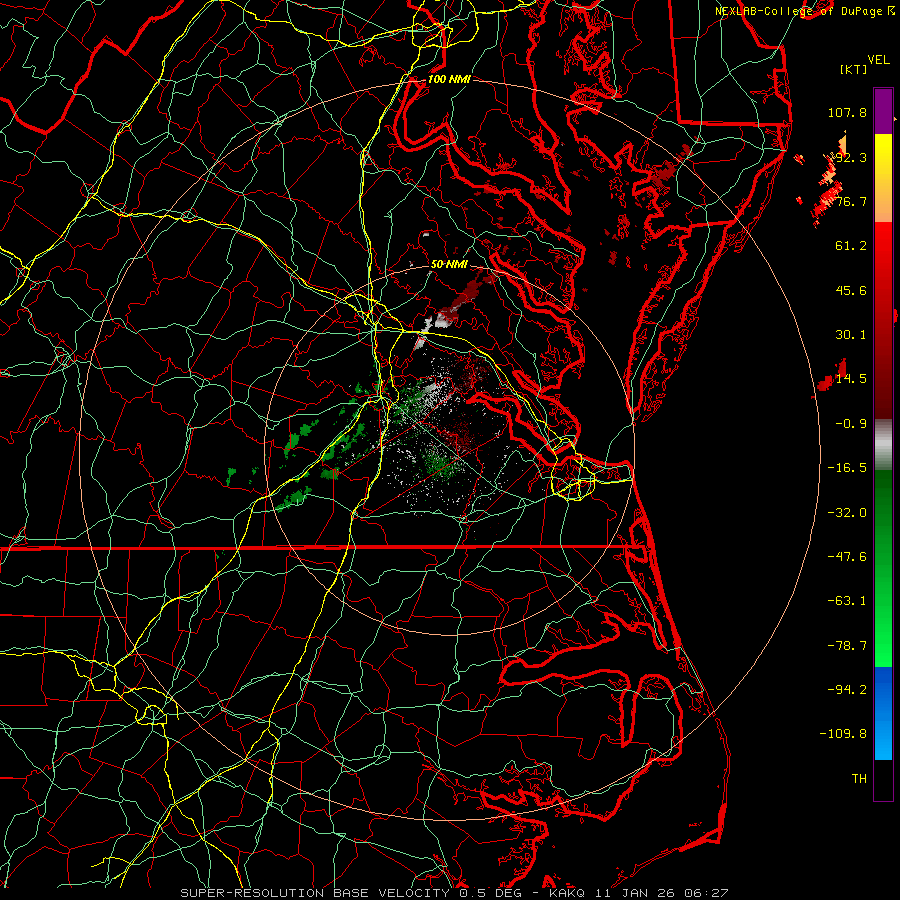Click the VEL legend title
This screenshot has width=900, height=900.
click(x=878, y=60)
